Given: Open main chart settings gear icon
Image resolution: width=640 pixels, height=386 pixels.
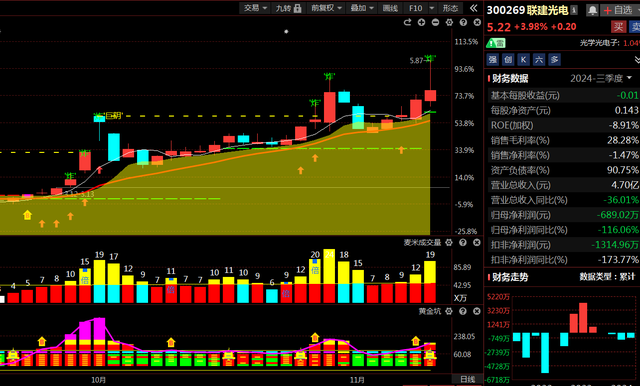Looking at the screenshot, I should click(449, 22).
